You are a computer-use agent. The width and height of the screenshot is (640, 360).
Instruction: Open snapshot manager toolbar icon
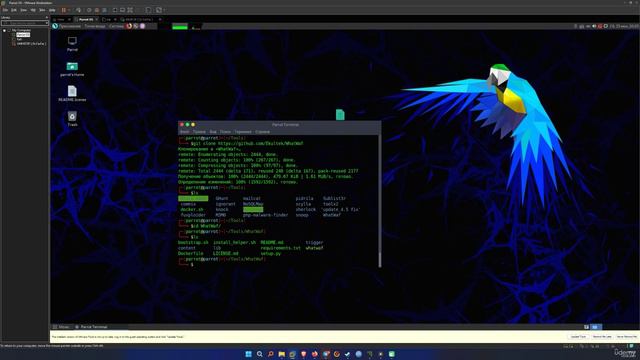(104, 10)
